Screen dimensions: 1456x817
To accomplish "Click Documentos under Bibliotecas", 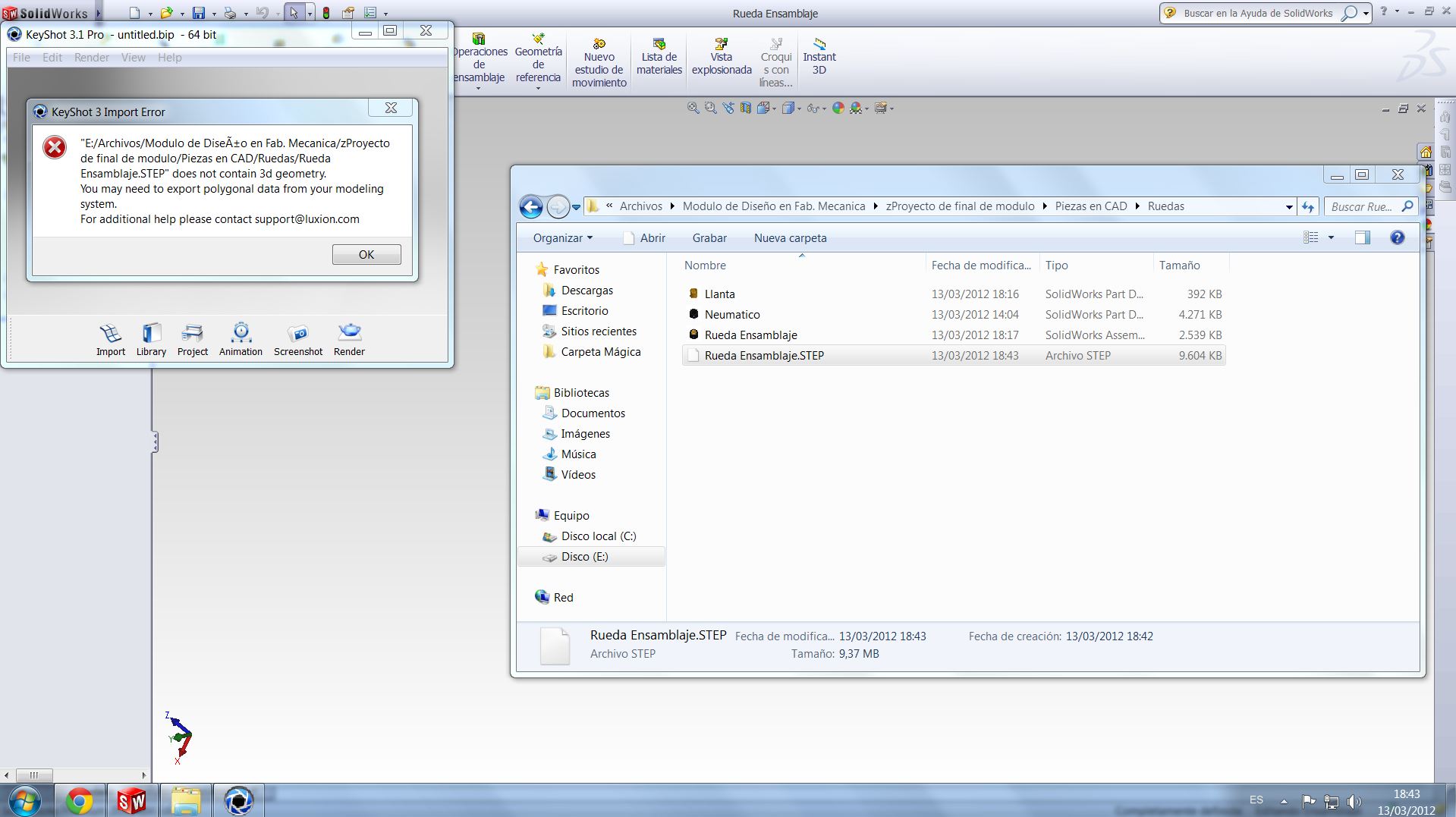I will pos(593,413).
